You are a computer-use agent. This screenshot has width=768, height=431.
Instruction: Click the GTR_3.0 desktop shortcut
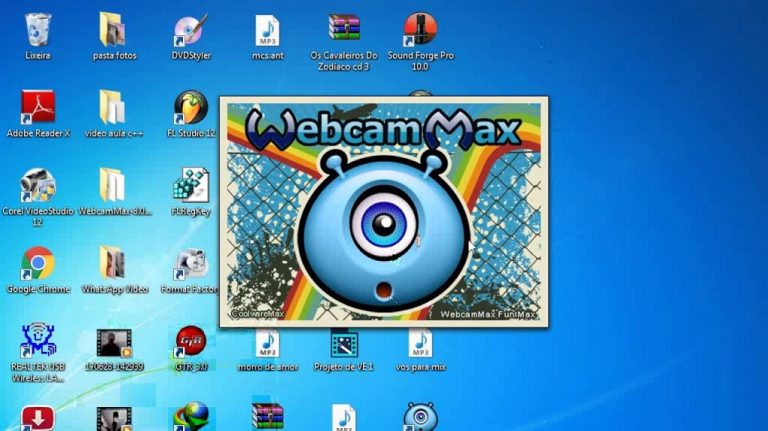click(190, 342)
